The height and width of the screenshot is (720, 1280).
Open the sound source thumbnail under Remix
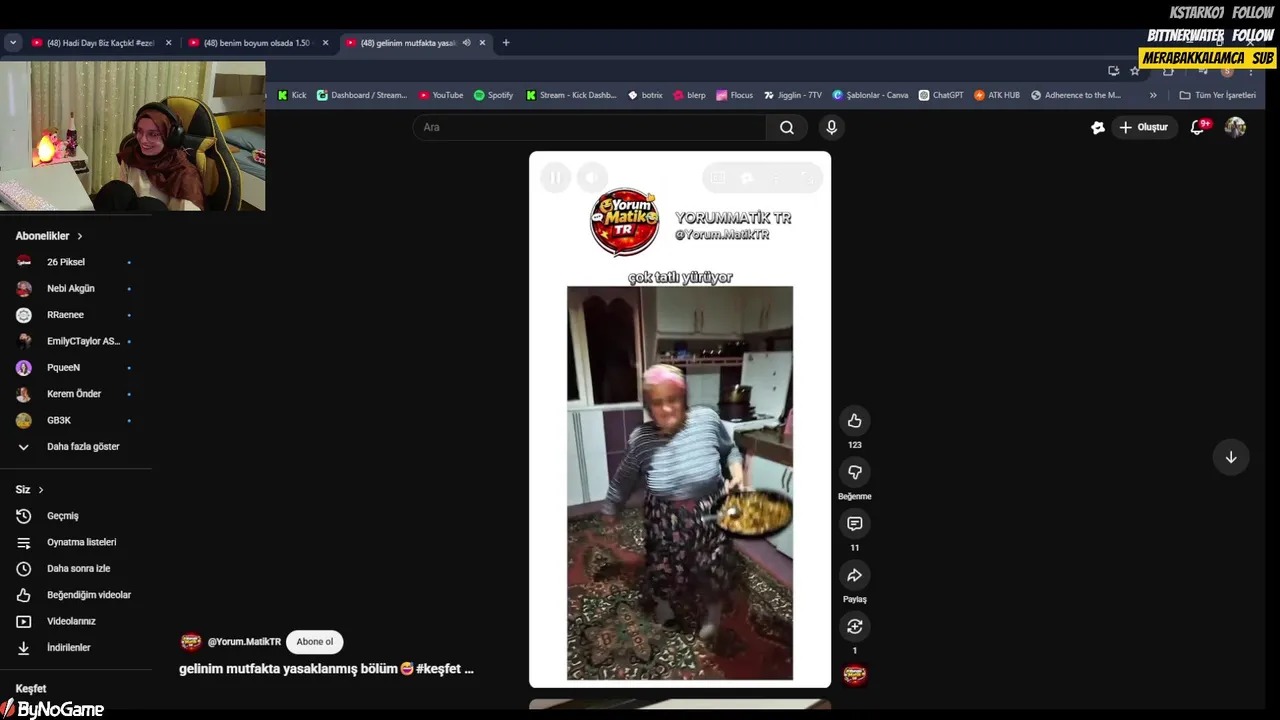[854, 675]
